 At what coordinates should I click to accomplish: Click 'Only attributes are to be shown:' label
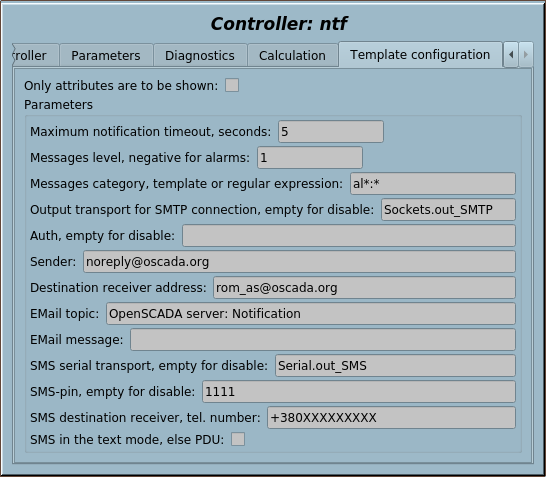click(121, 86)
